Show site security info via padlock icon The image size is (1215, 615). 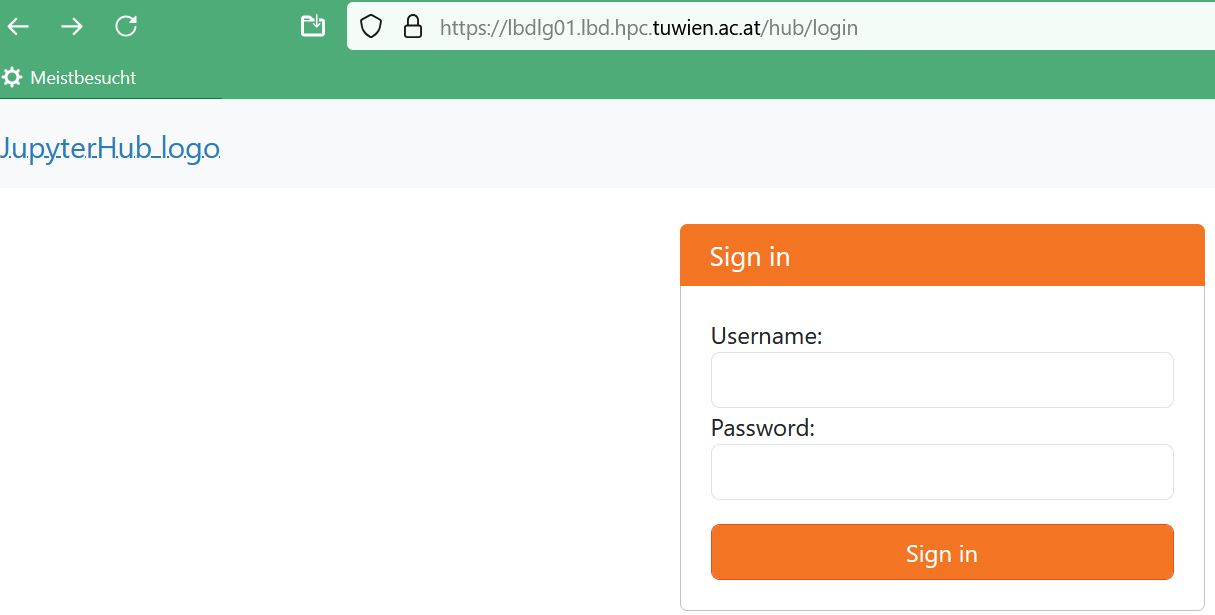[412, 27]
